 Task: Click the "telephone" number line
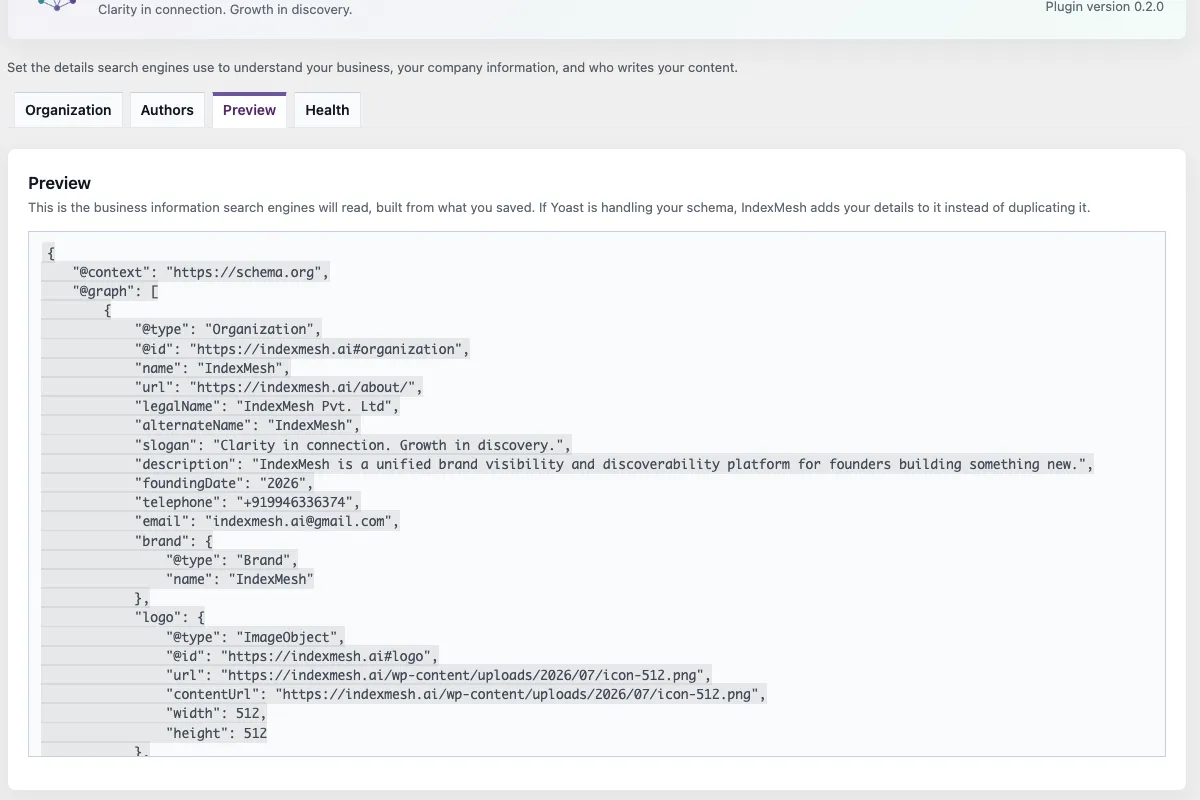coord(247,502)
